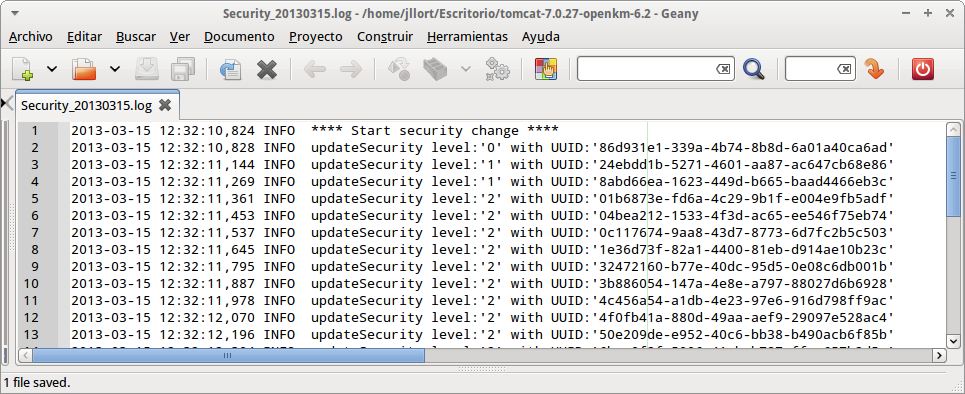Close current file with the X toolbar icon

[266, 69]
